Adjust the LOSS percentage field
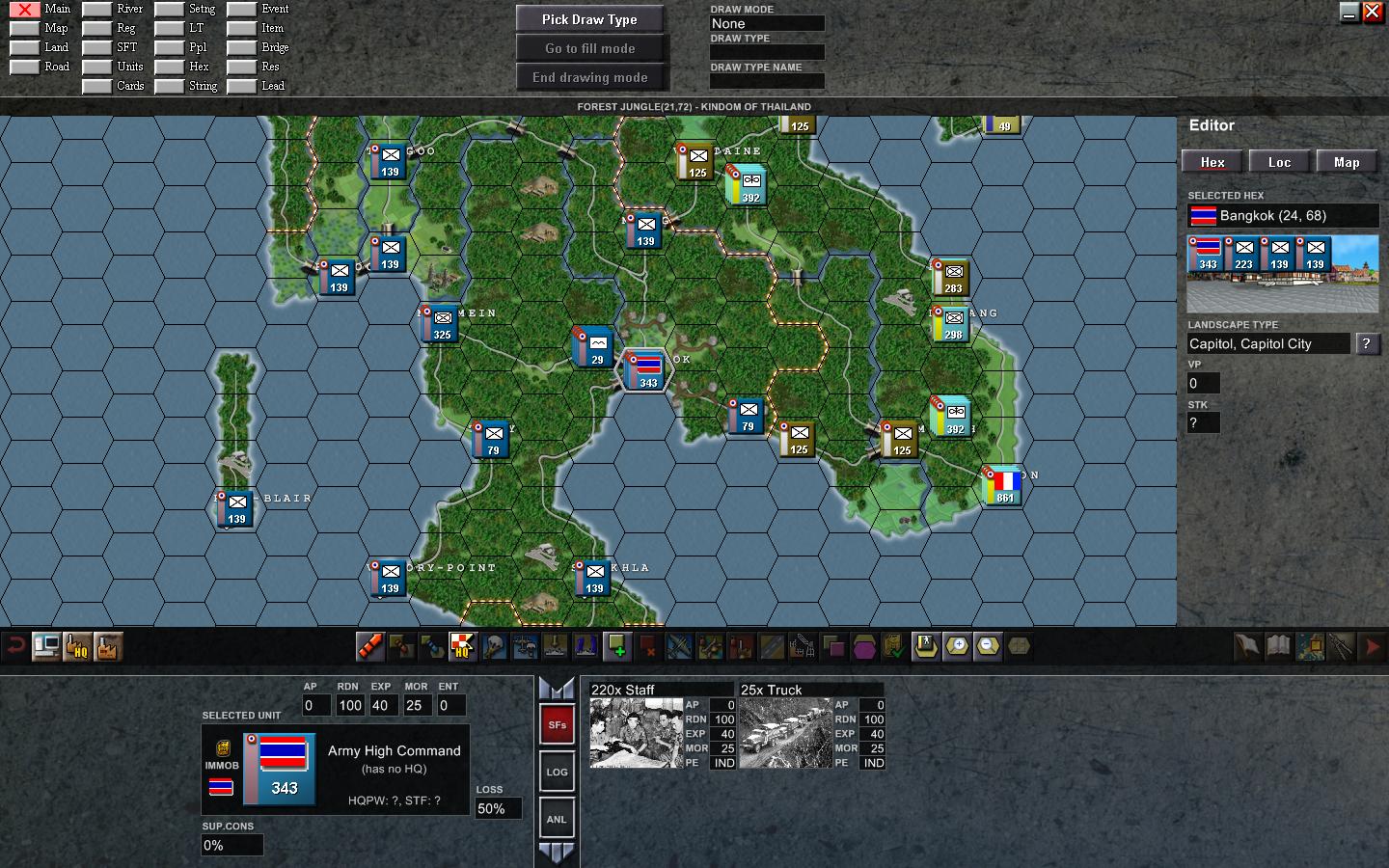 [497, 809]
